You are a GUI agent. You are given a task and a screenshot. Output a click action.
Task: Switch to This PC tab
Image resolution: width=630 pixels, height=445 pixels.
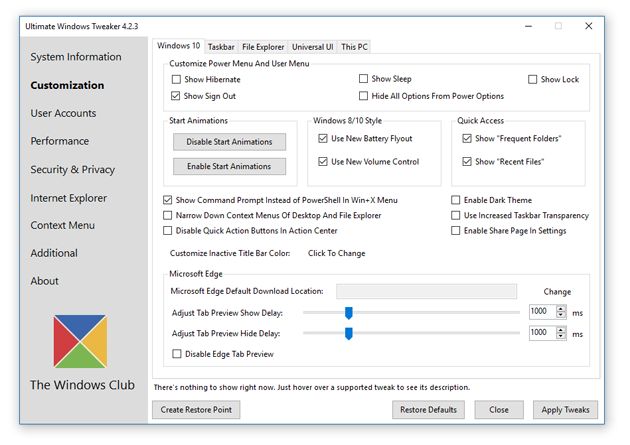tap(354, 47)
